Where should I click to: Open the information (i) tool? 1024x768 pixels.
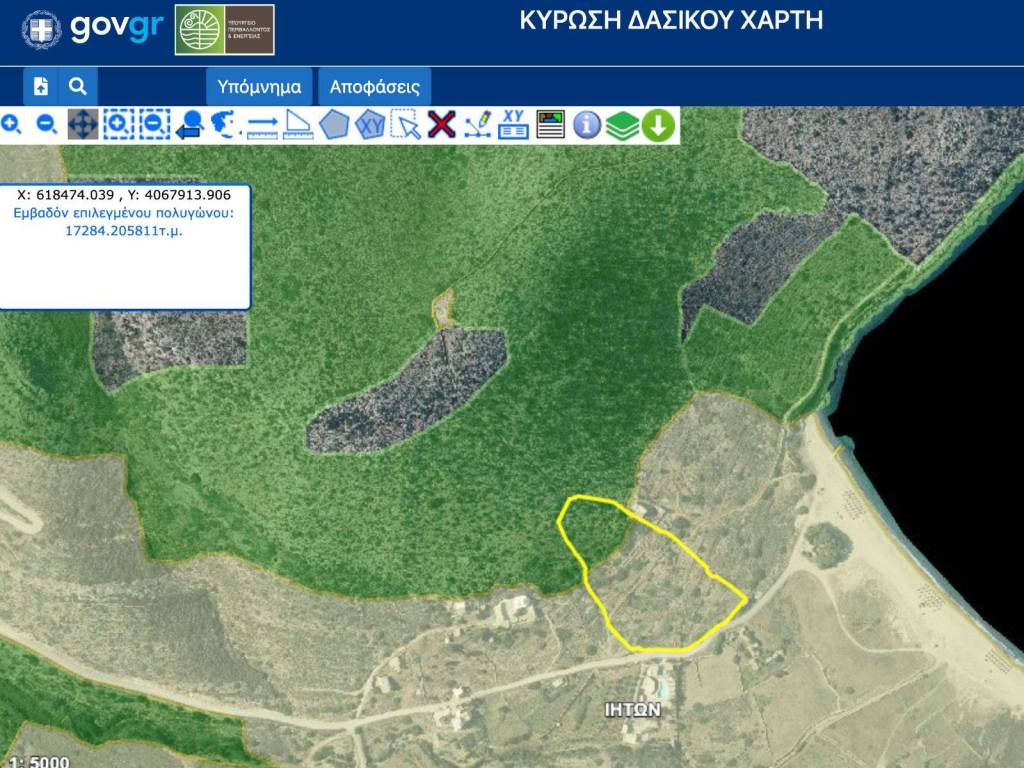click(587, 125)
